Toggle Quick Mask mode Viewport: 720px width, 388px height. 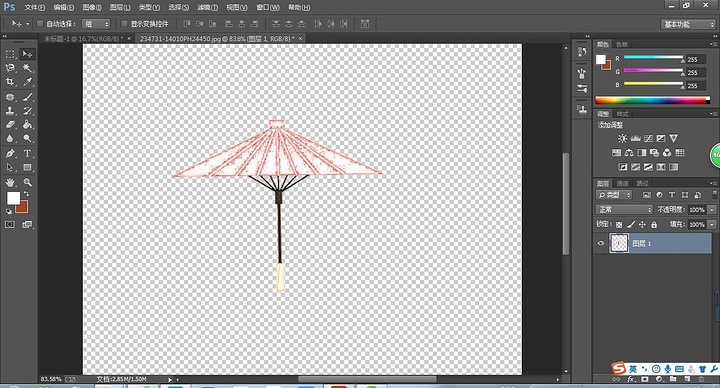(x=10, y=225)
